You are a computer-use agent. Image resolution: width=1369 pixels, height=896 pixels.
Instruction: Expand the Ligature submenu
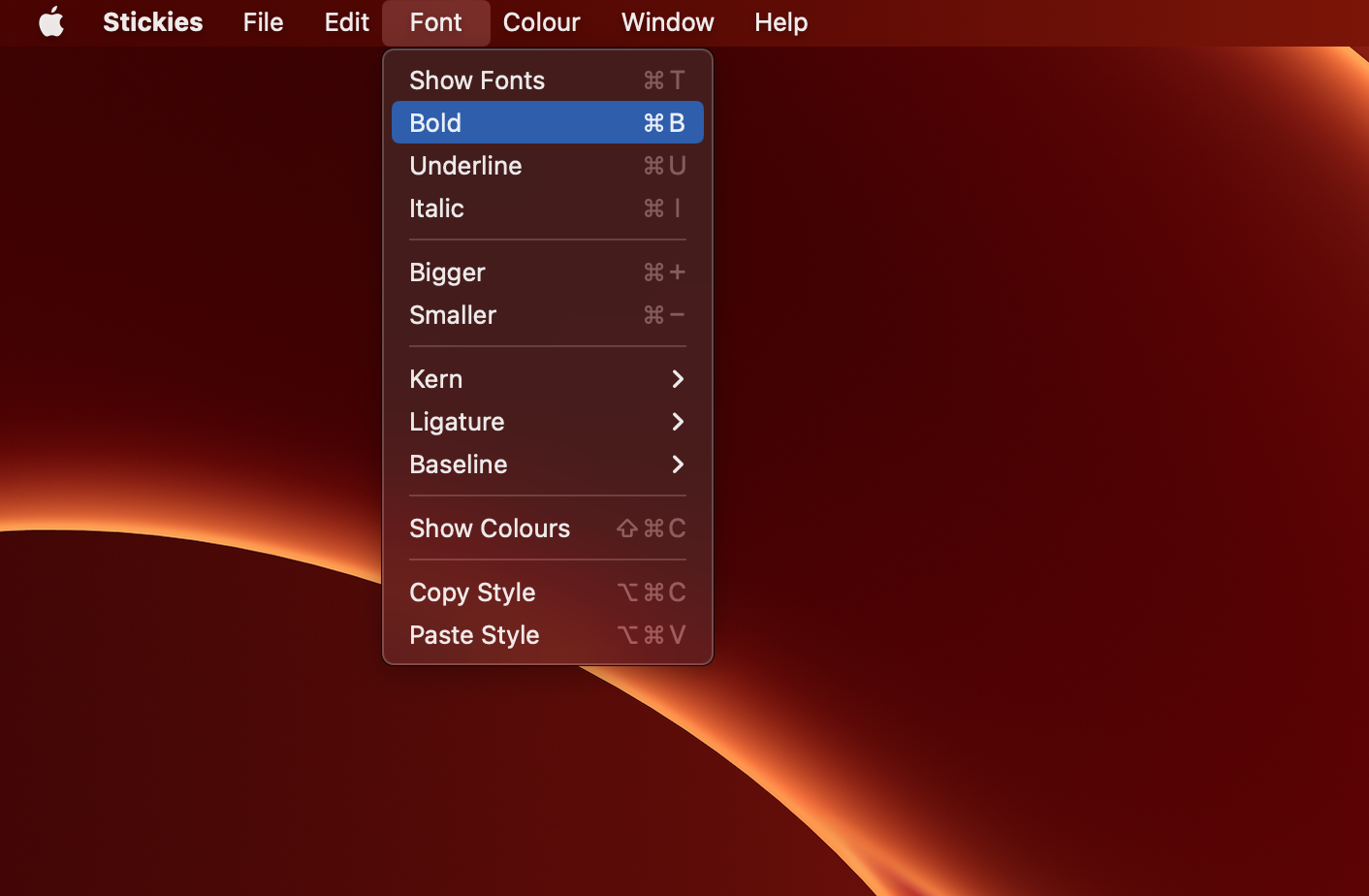(x=457, y=422)
